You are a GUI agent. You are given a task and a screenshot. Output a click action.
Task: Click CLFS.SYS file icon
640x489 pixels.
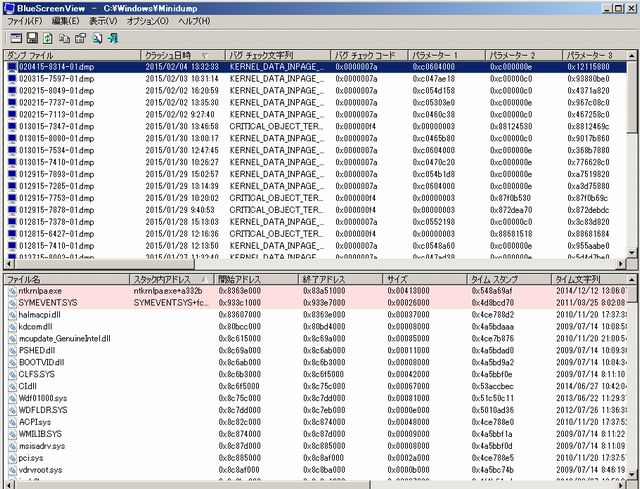click(12, 374)
